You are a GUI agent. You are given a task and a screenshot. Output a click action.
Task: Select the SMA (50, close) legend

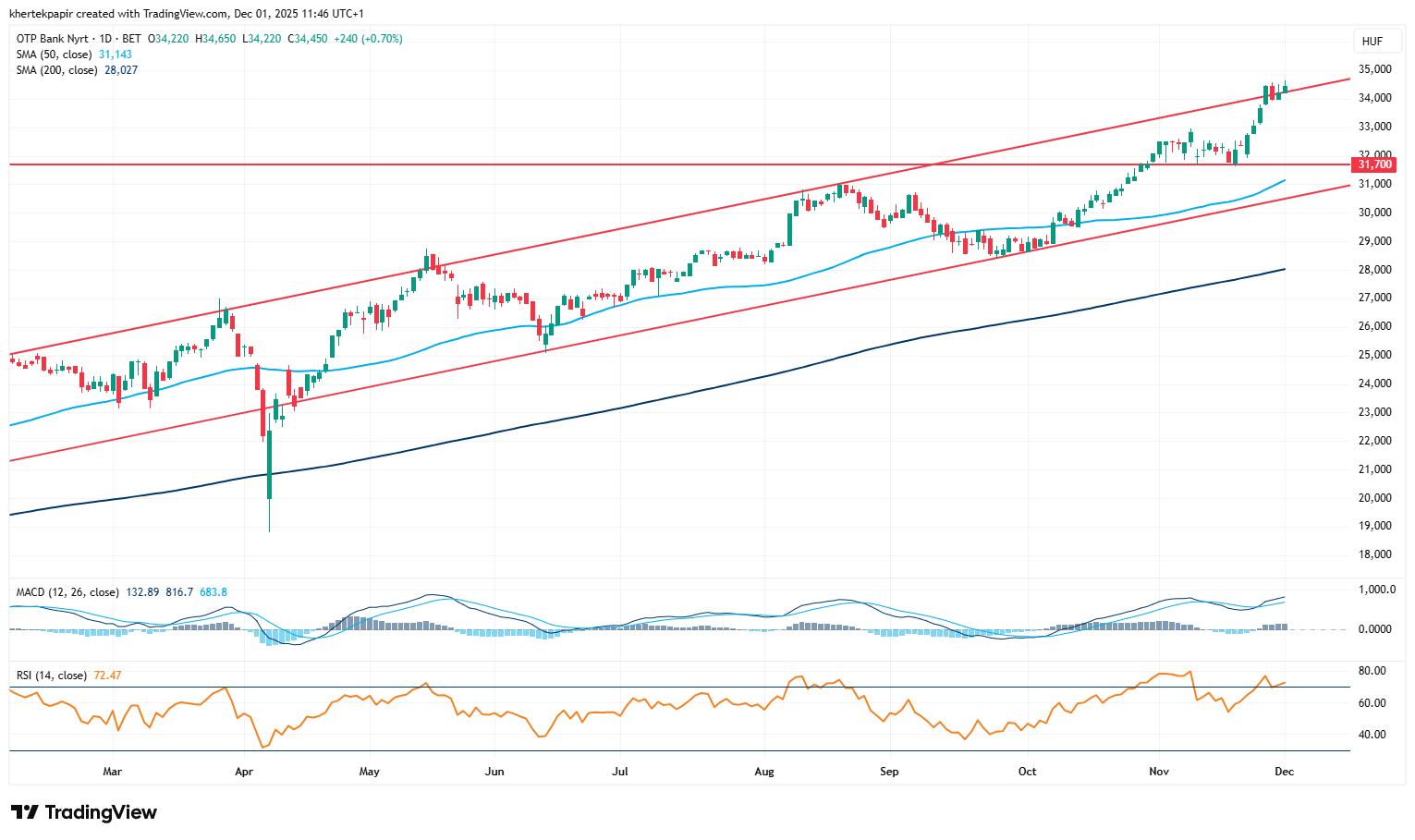click(55, 55)
